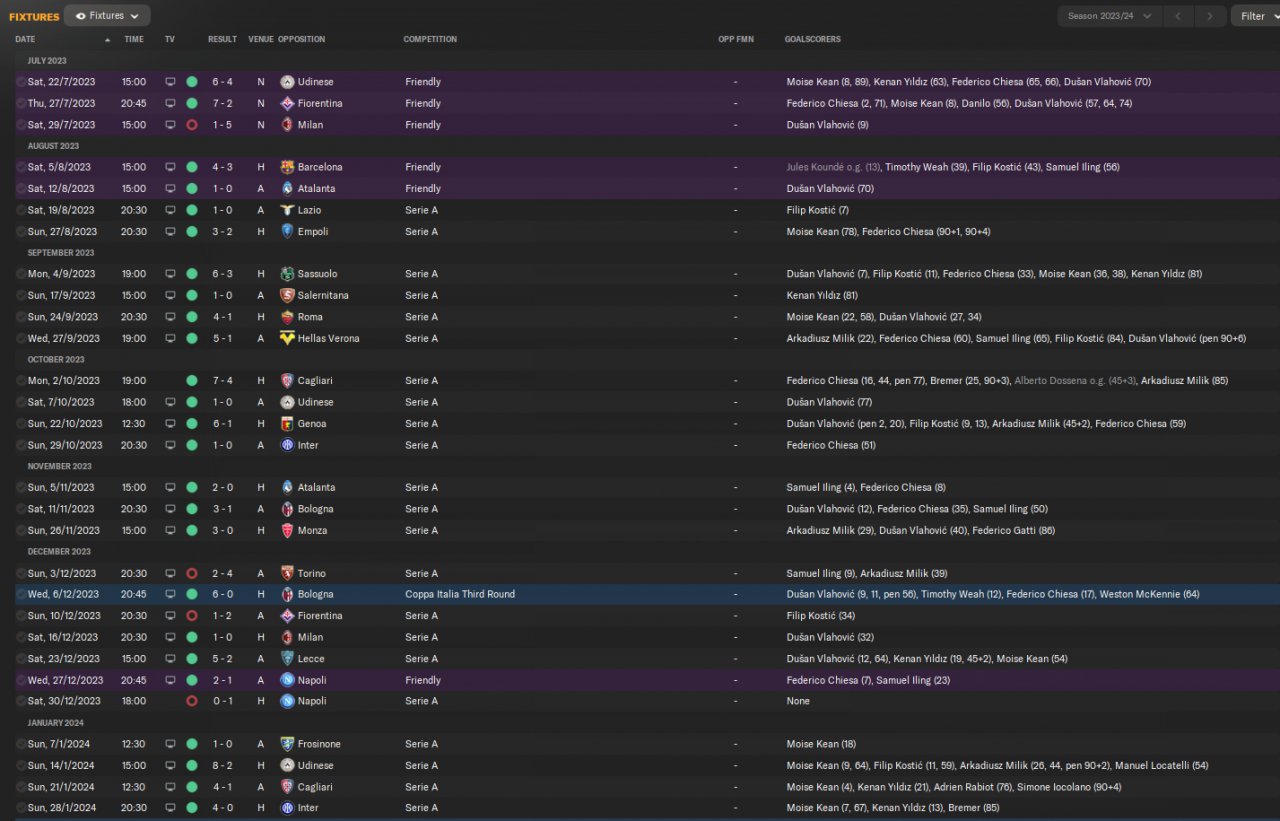Click the Lazio crest icon
This screenshot has width=1280, height=821.
coord(287,210)
